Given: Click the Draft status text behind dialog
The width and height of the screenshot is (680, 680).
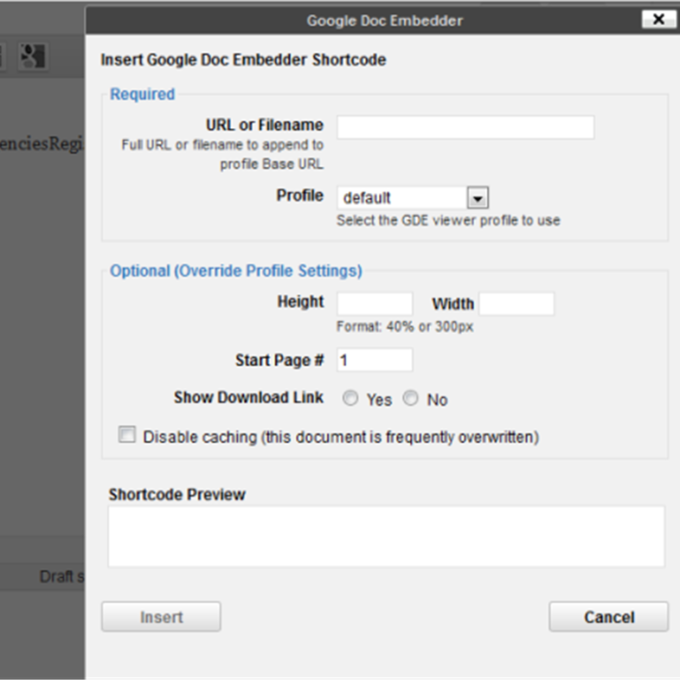Looking at the screenshot, I should pos(61,577).
